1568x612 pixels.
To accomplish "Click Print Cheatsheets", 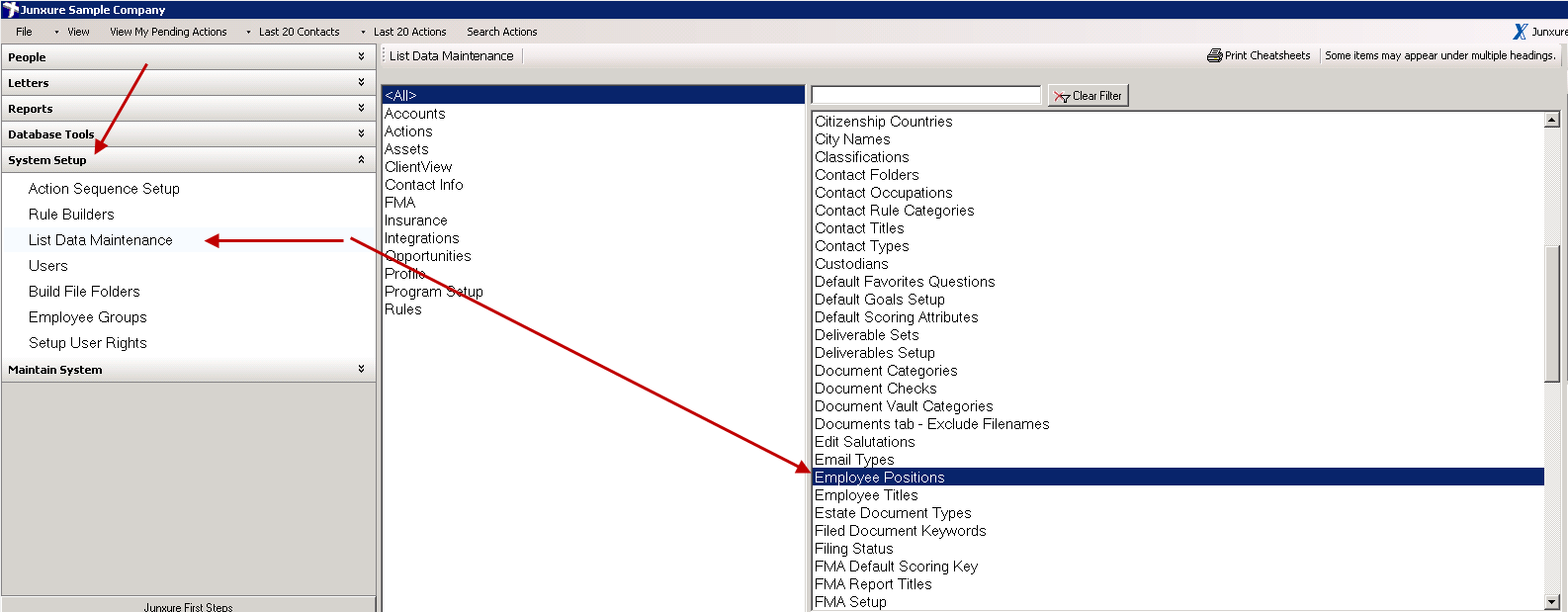I will [1267, 56].
